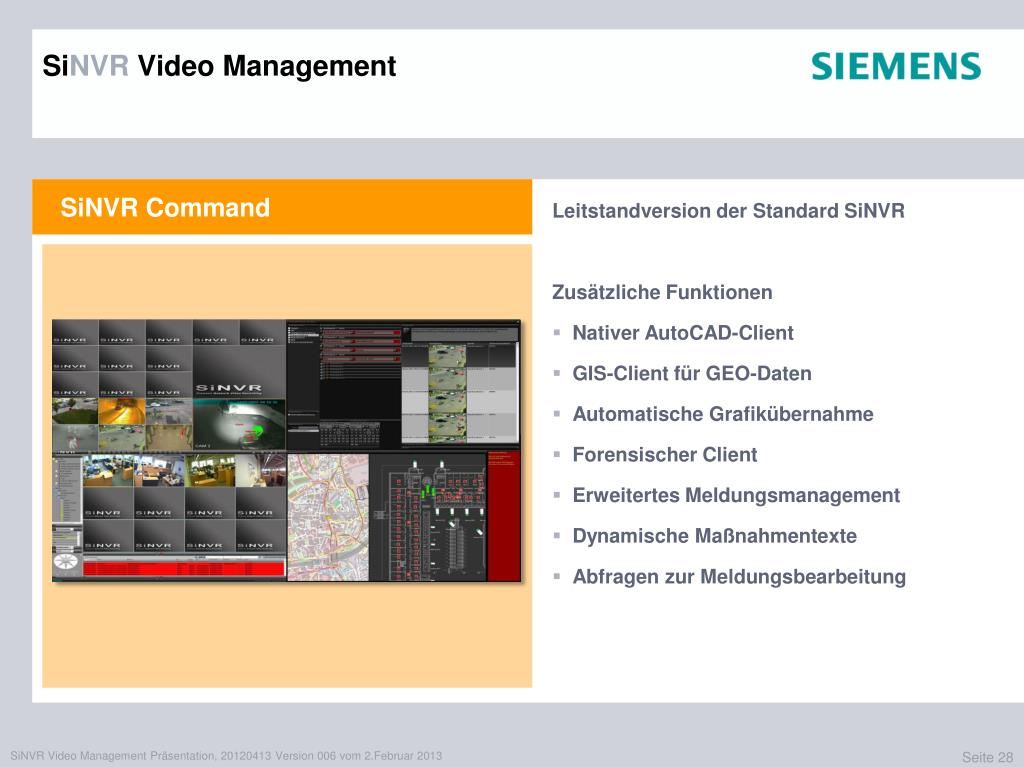Click bullet Forensischer Client
Viewport: 1024px width, 768px height.
(x=665, y=455)
